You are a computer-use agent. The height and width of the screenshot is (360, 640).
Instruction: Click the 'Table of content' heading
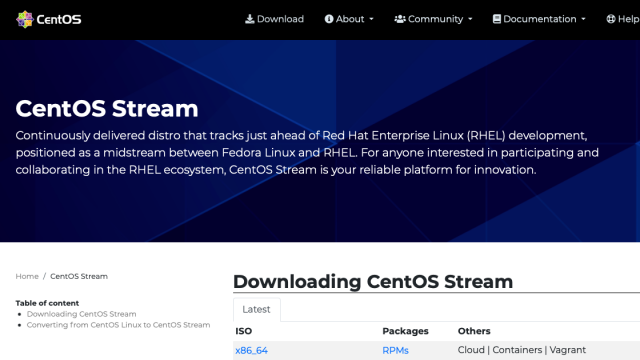point(47,303)
